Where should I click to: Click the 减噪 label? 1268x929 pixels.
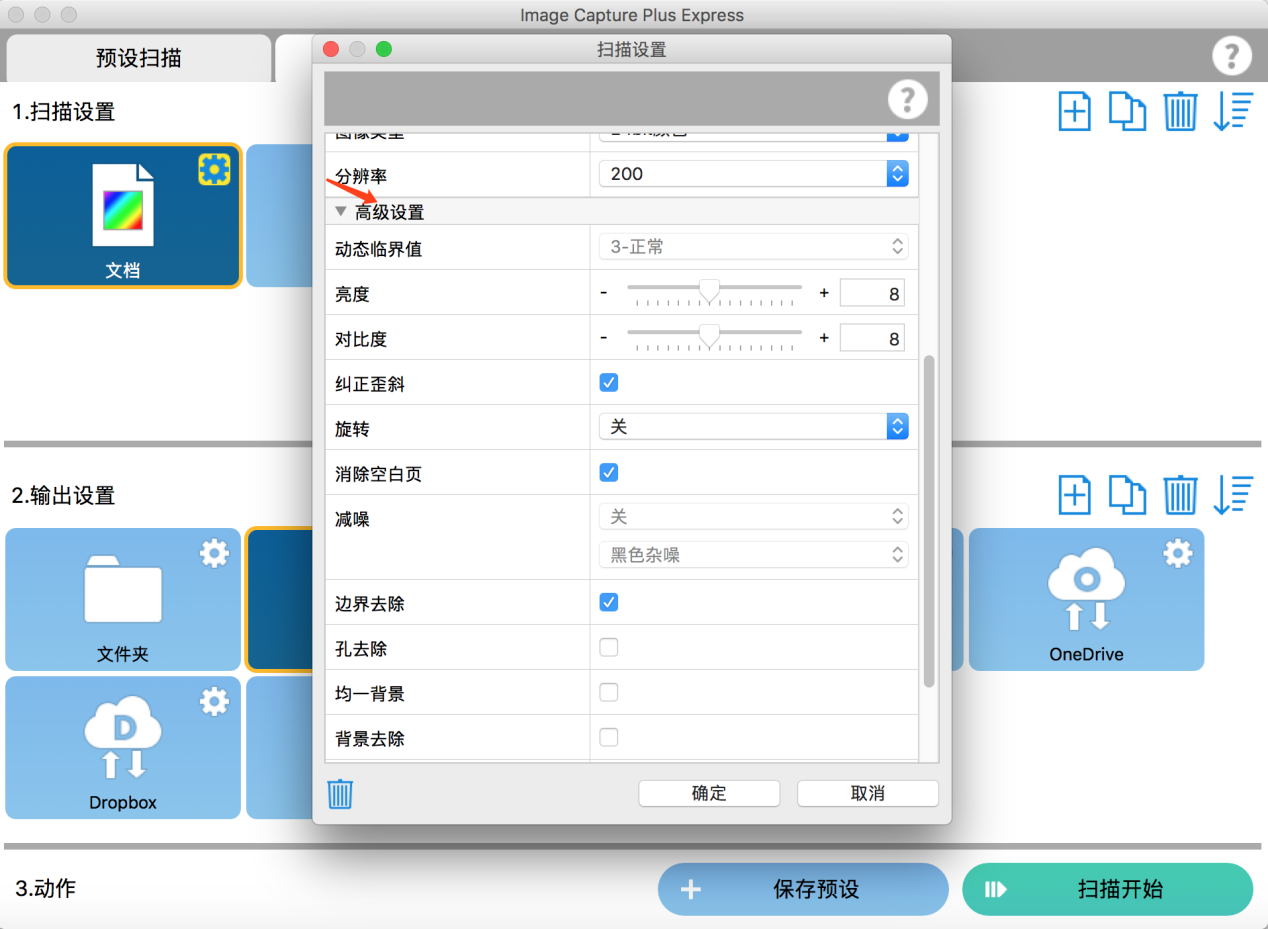tap(352, 519)
